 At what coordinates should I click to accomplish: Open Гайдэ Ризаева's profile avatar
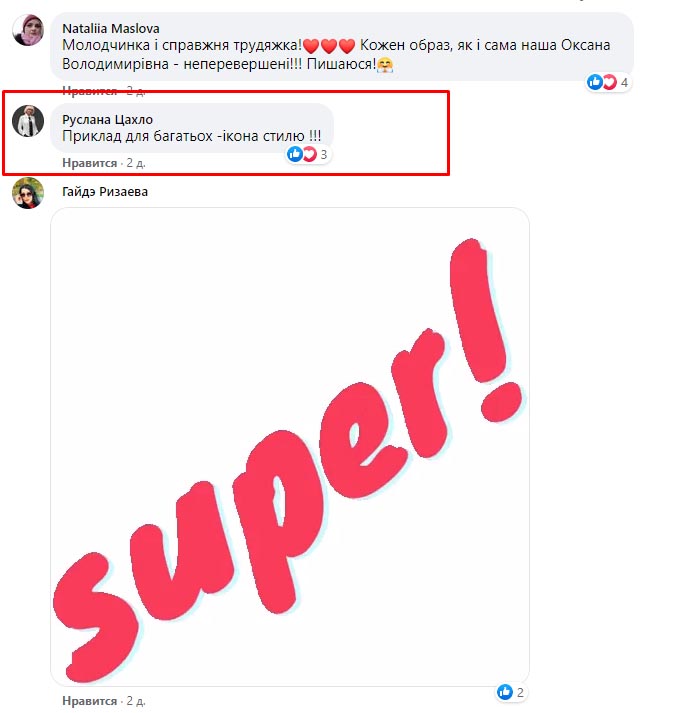(28, 193)
